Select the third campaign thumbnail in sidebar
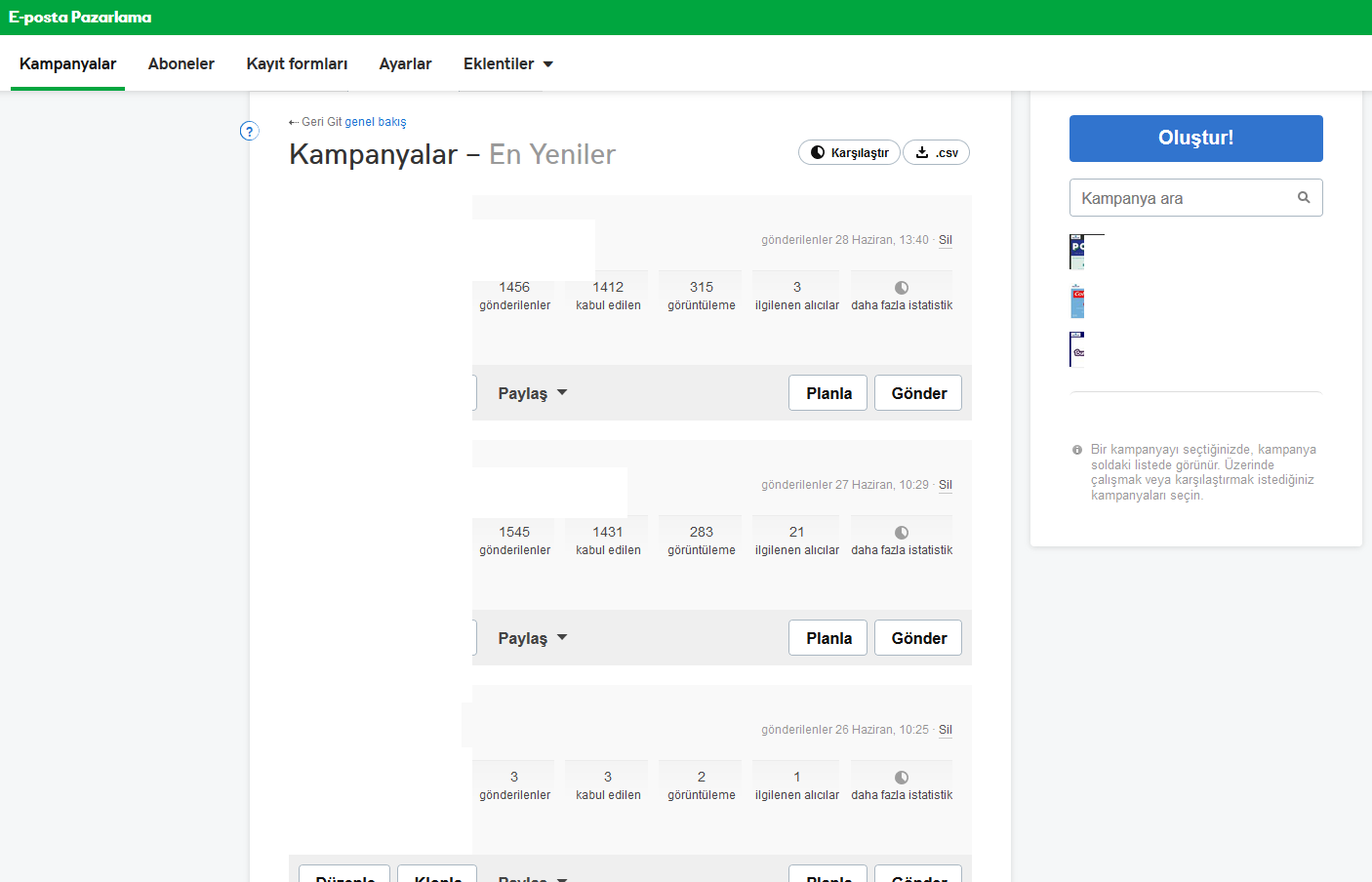 (x=1077, y=349)
